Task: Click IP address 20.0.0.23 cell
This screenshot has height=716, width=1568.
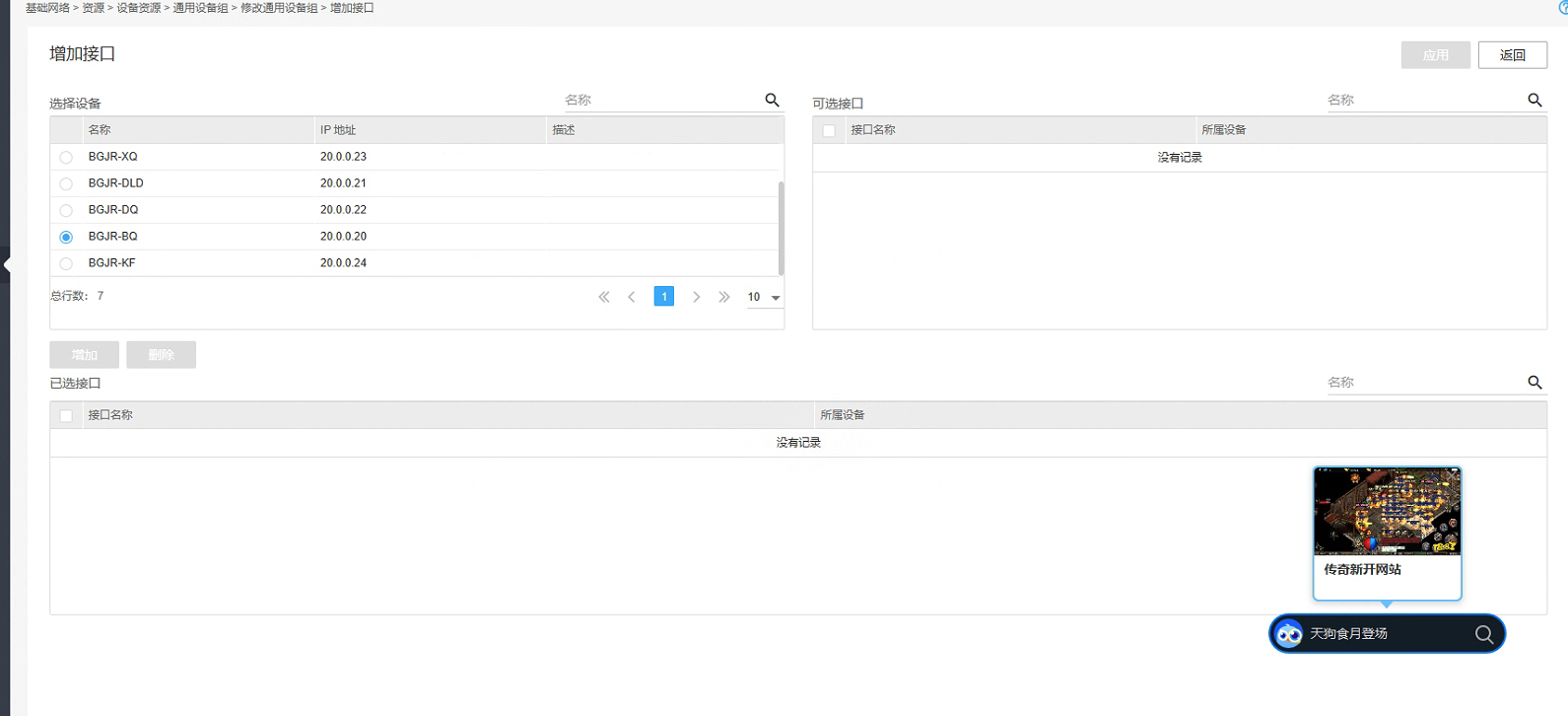Action: [343, 157]
